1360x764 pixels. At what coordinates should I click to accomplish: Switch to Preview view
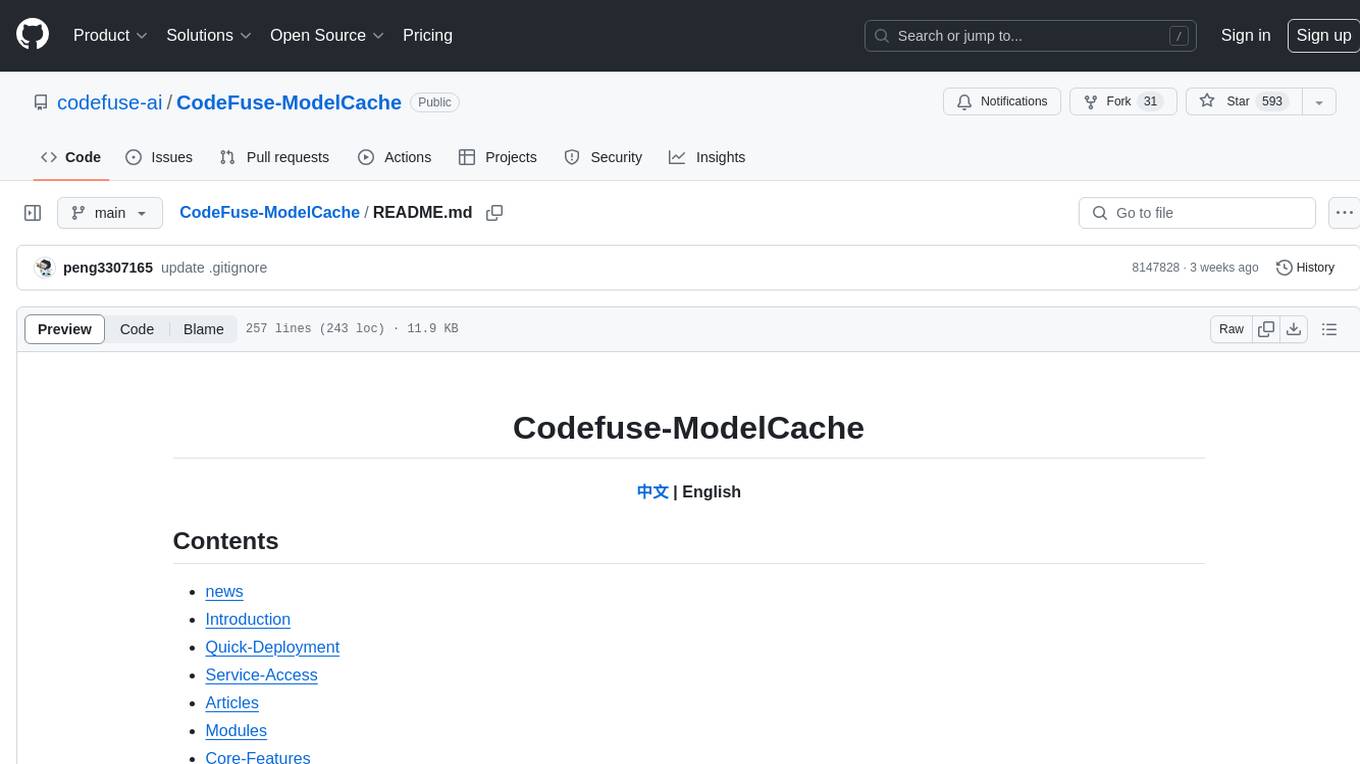coord(65,329)
